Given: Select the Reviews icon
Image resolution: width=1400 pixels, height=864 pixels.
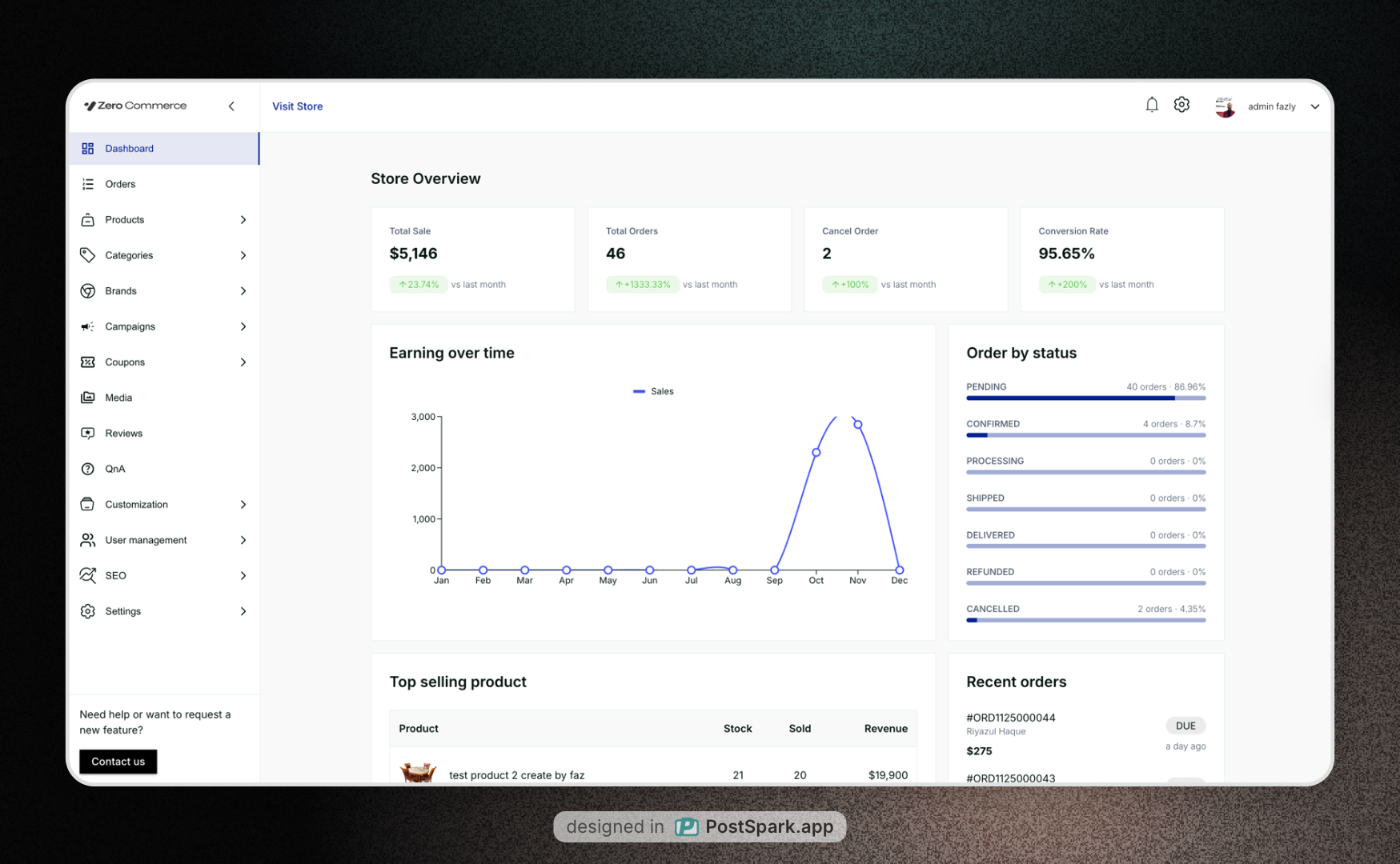Looking at the screenshot, I should (x=87, y=433).
